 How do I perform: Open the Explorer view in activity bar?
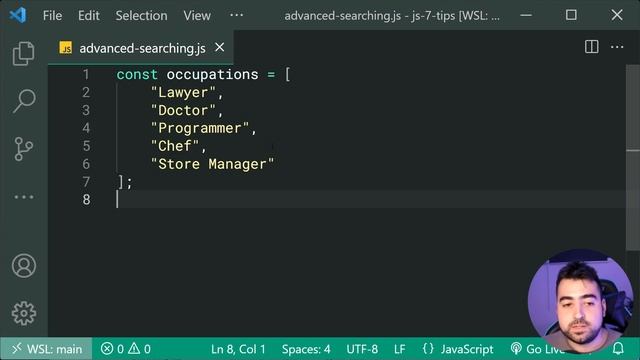pyautogui.click(x=23, y=53)
